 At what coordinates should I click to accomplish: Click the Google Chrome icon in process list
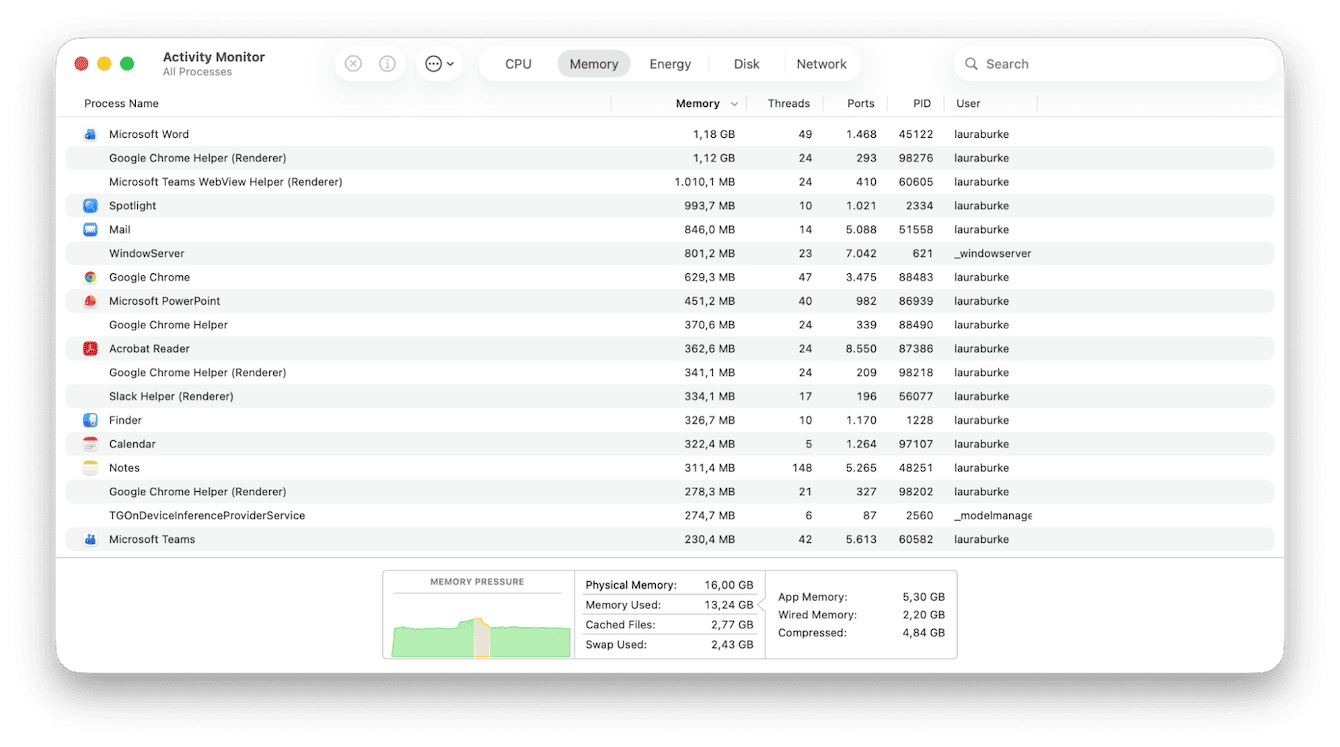[88, 277]
